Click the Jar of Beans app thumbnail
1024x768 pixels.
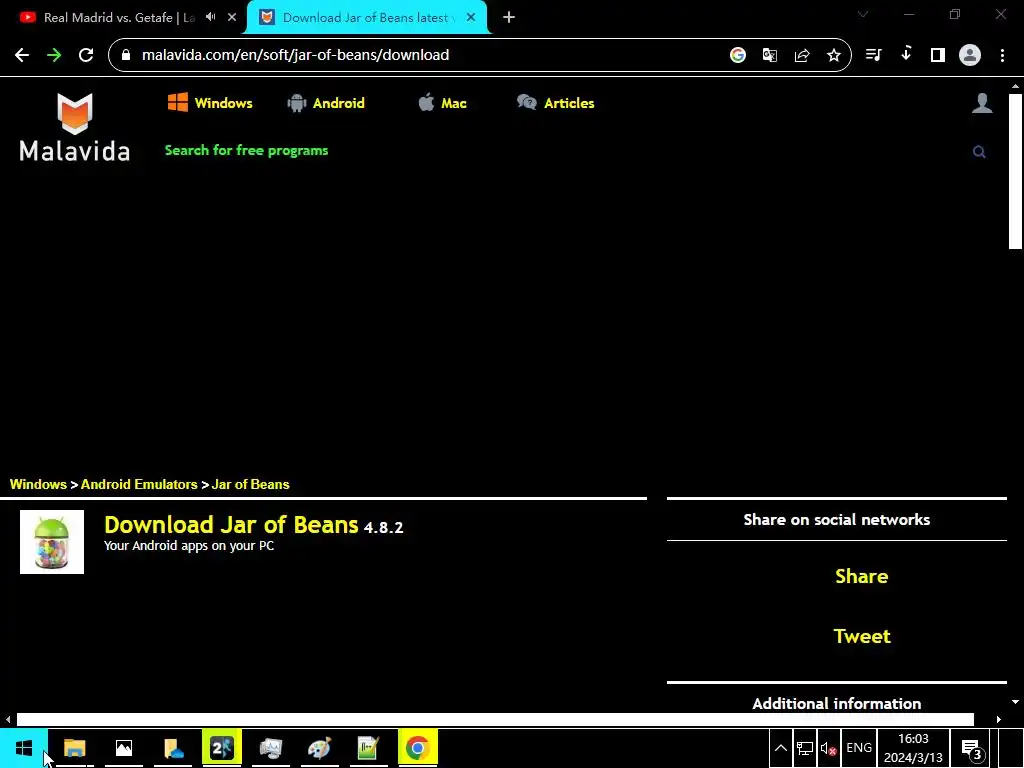(x=52, y=542)
